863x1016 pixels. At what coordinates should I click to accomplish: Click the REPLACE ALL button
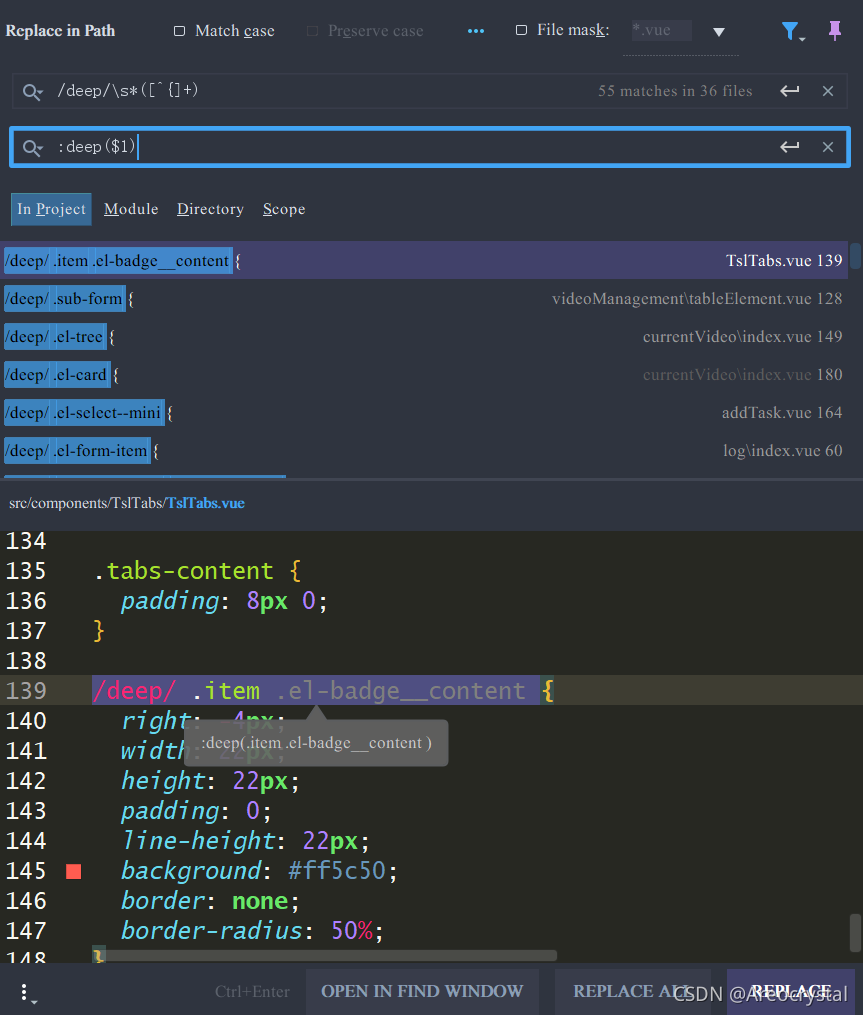(633, 991)
